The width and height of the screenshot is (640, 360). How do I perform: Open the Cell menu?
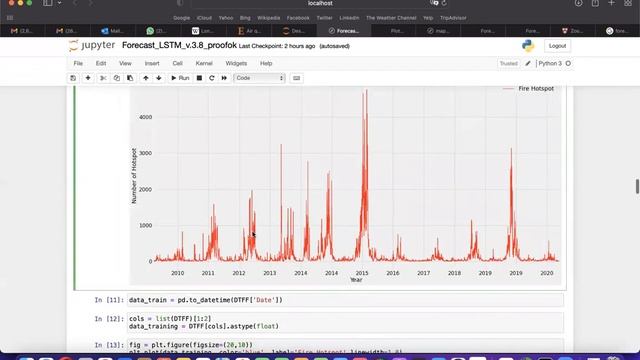[178, 63]
